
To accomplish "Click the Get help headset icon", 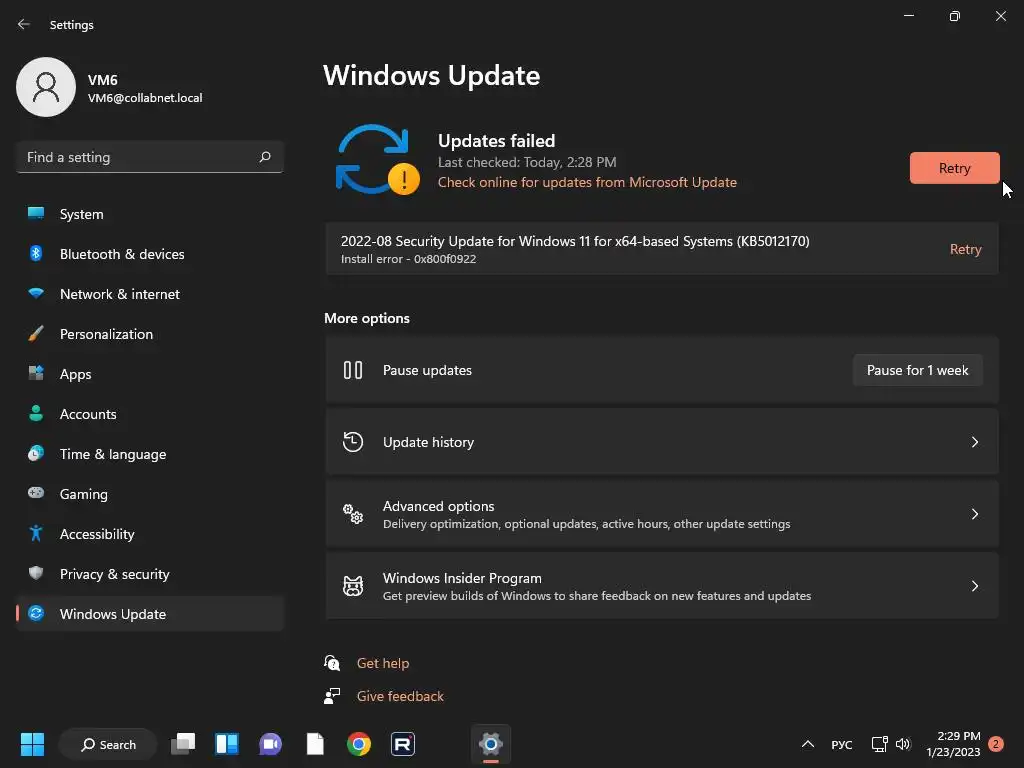I will point(332,663).
